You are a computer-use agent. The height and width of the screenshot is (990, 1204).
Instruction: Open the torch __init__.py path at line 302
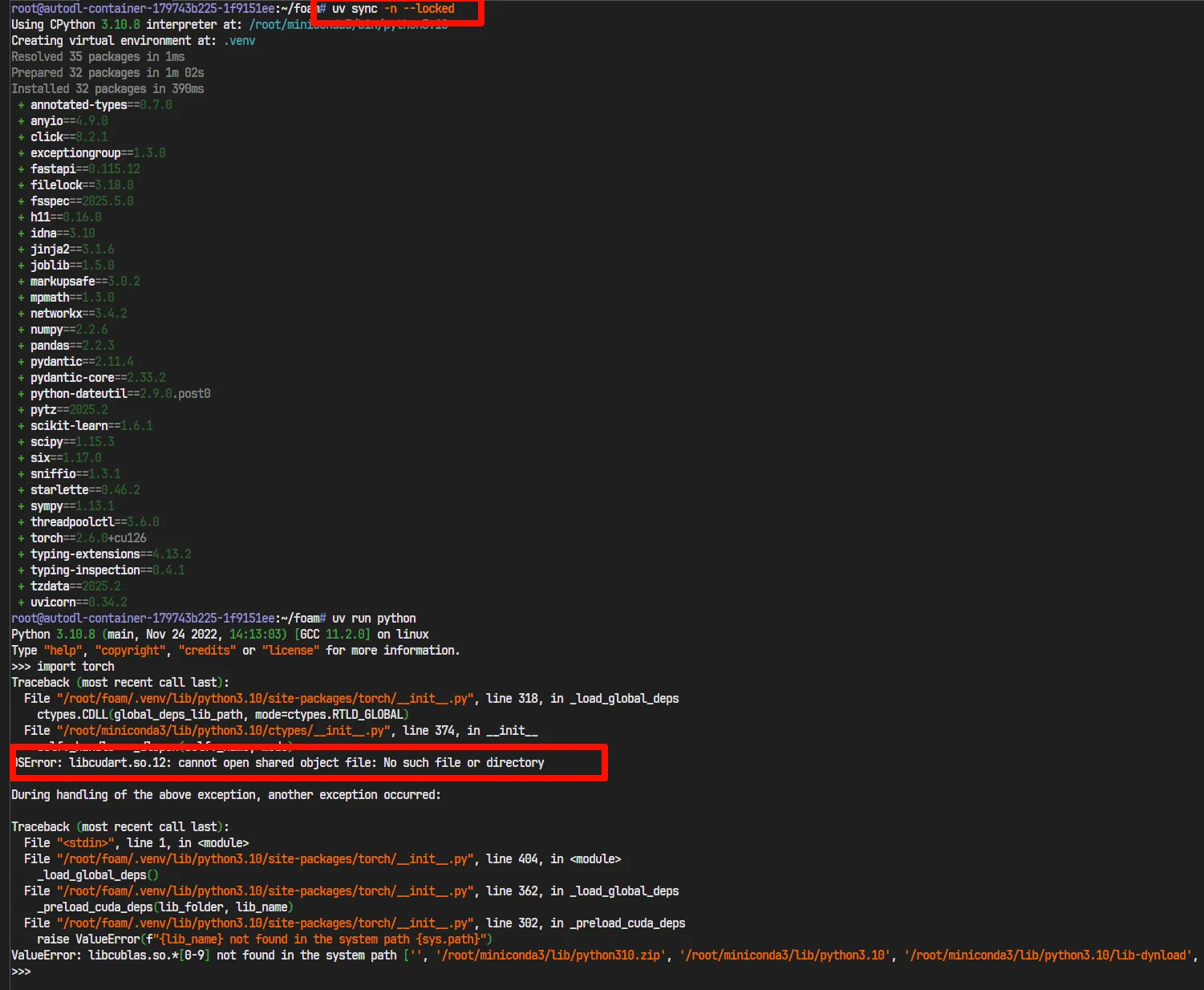265,923
